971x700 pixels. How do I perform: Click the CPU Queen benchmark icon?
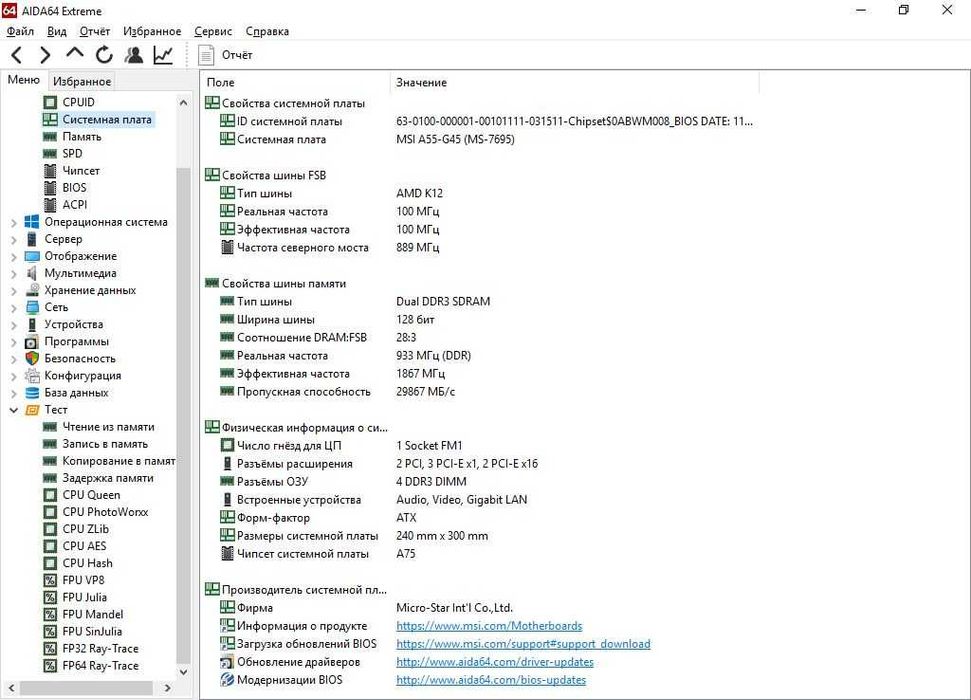coord(50,495)
